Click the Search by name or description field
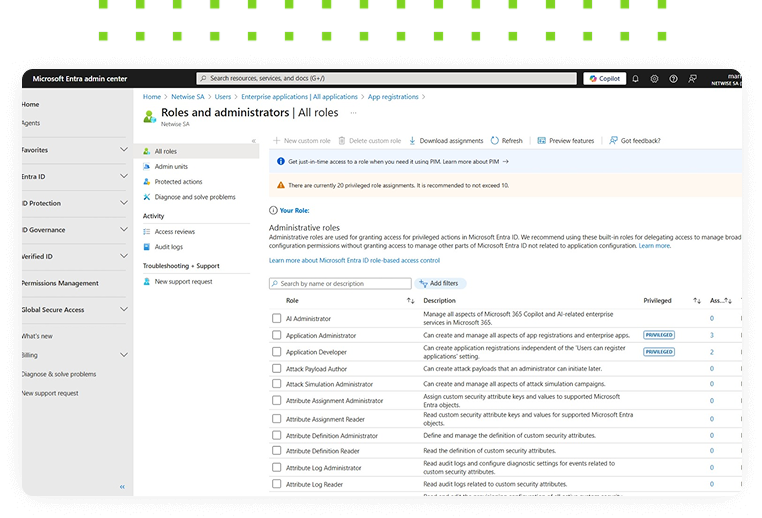The height and width of the screenshot is (518, 762). [340, 283]
